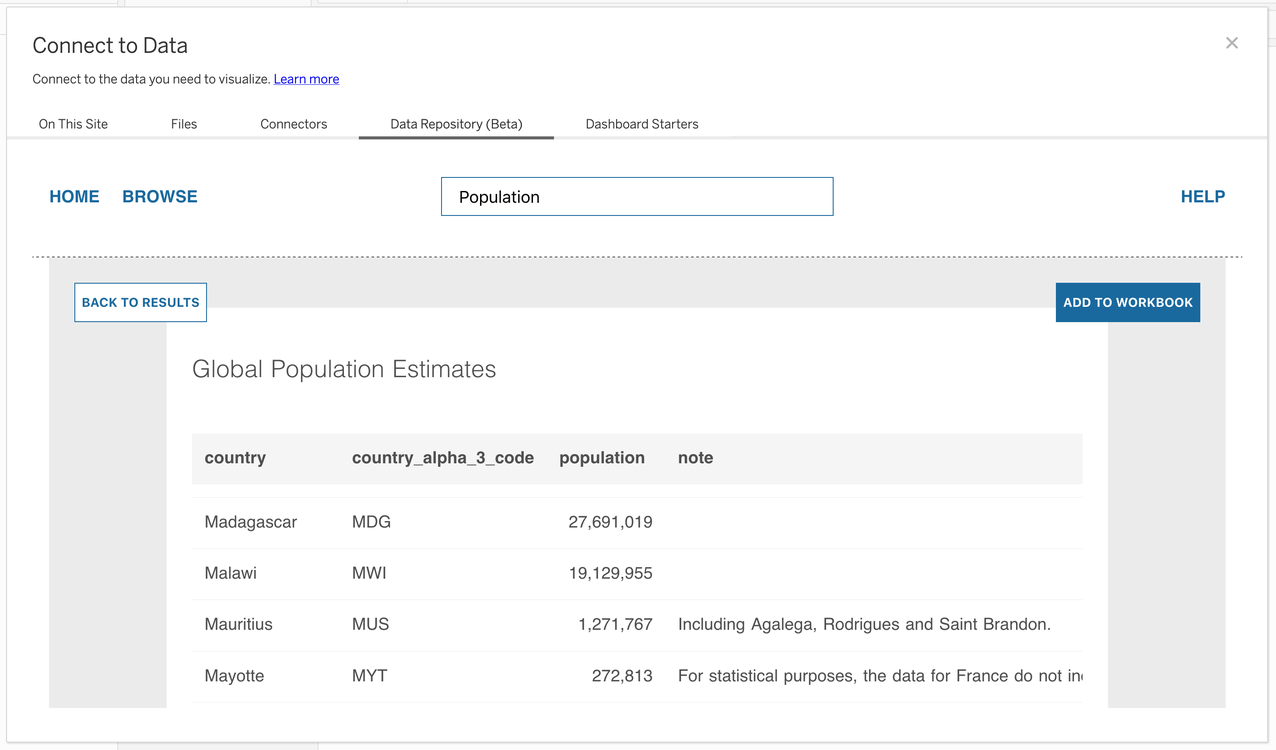
Task: Open the HELP link
Action: [x=1203, y=197]
